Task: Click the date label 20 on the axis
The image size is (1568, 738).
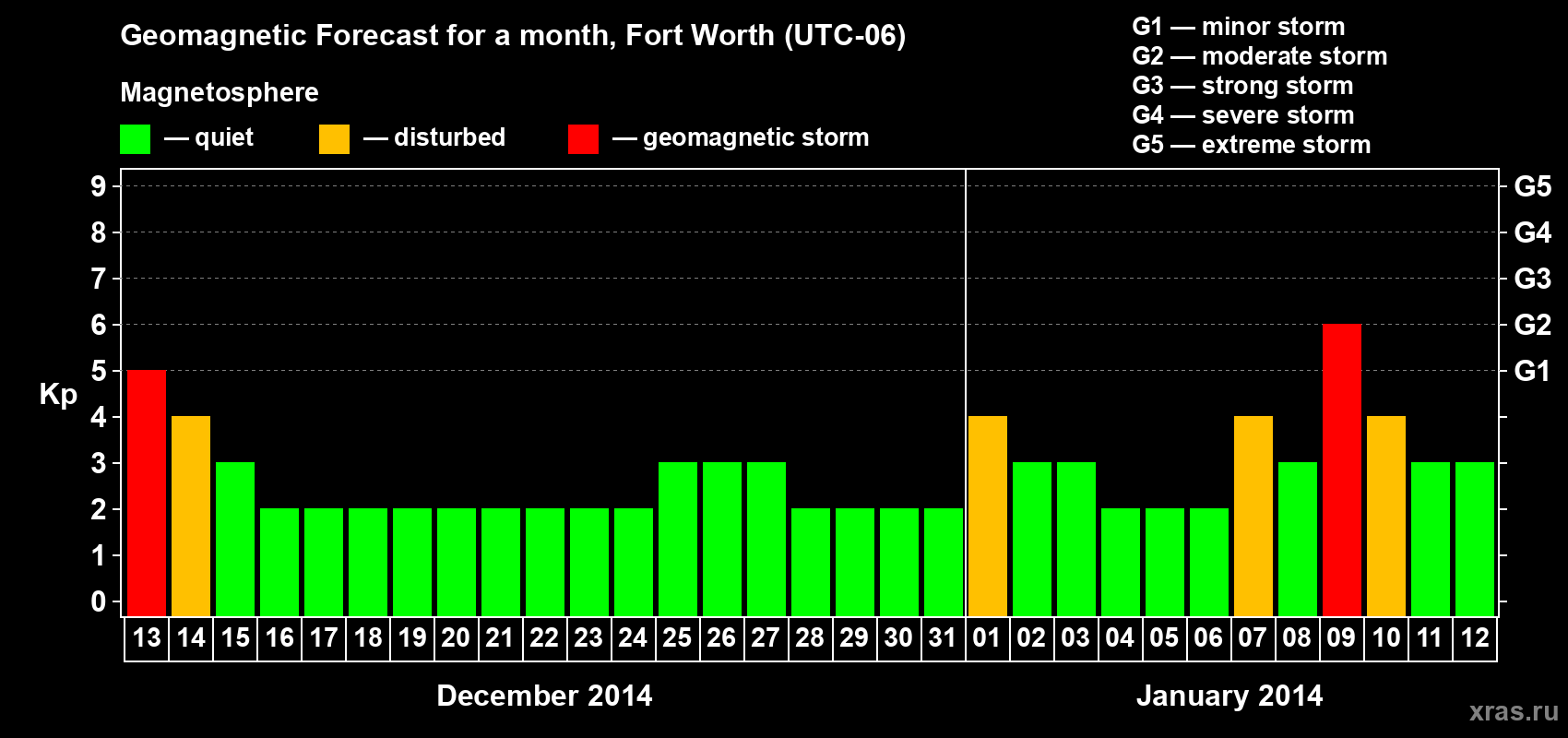Action: [x=456, y=637]
